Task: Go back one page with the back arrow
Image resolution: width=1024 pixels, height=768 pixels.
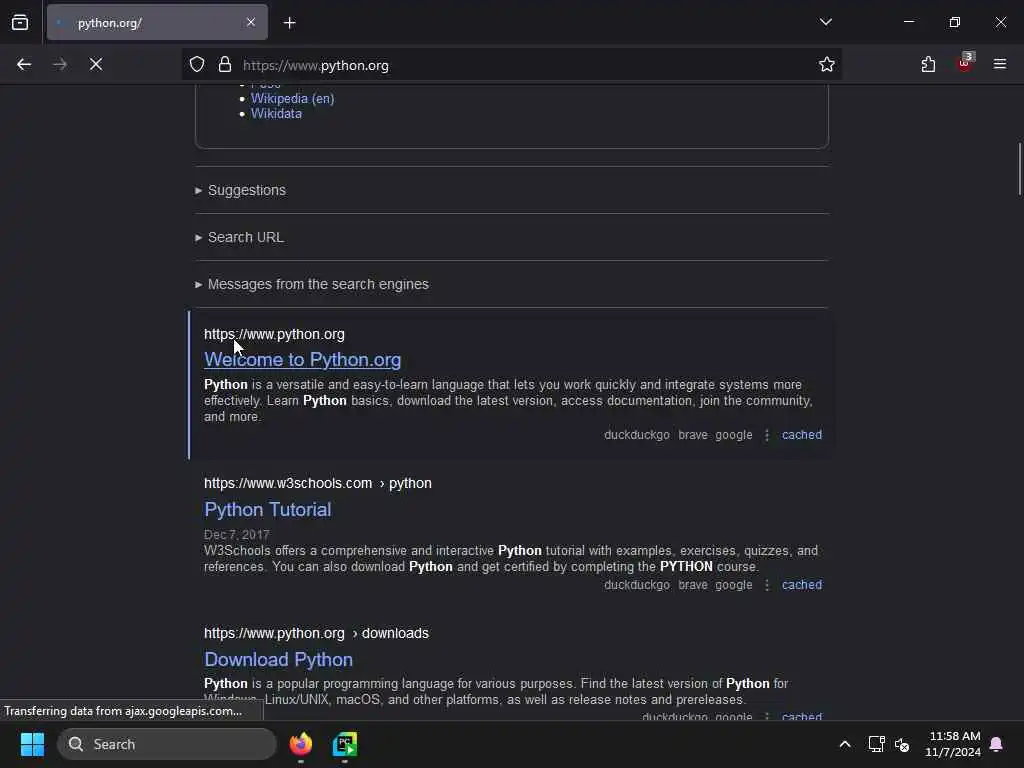Action: [24, 65]
